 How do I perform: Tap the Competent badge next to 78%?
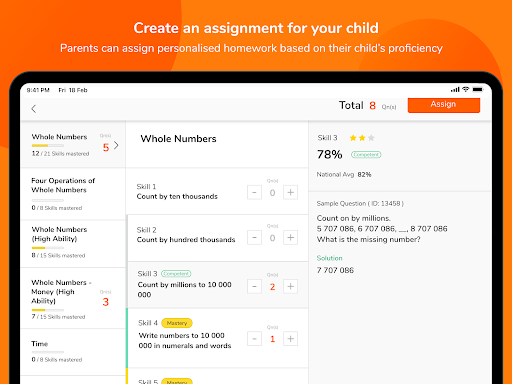tap(366, 155)
